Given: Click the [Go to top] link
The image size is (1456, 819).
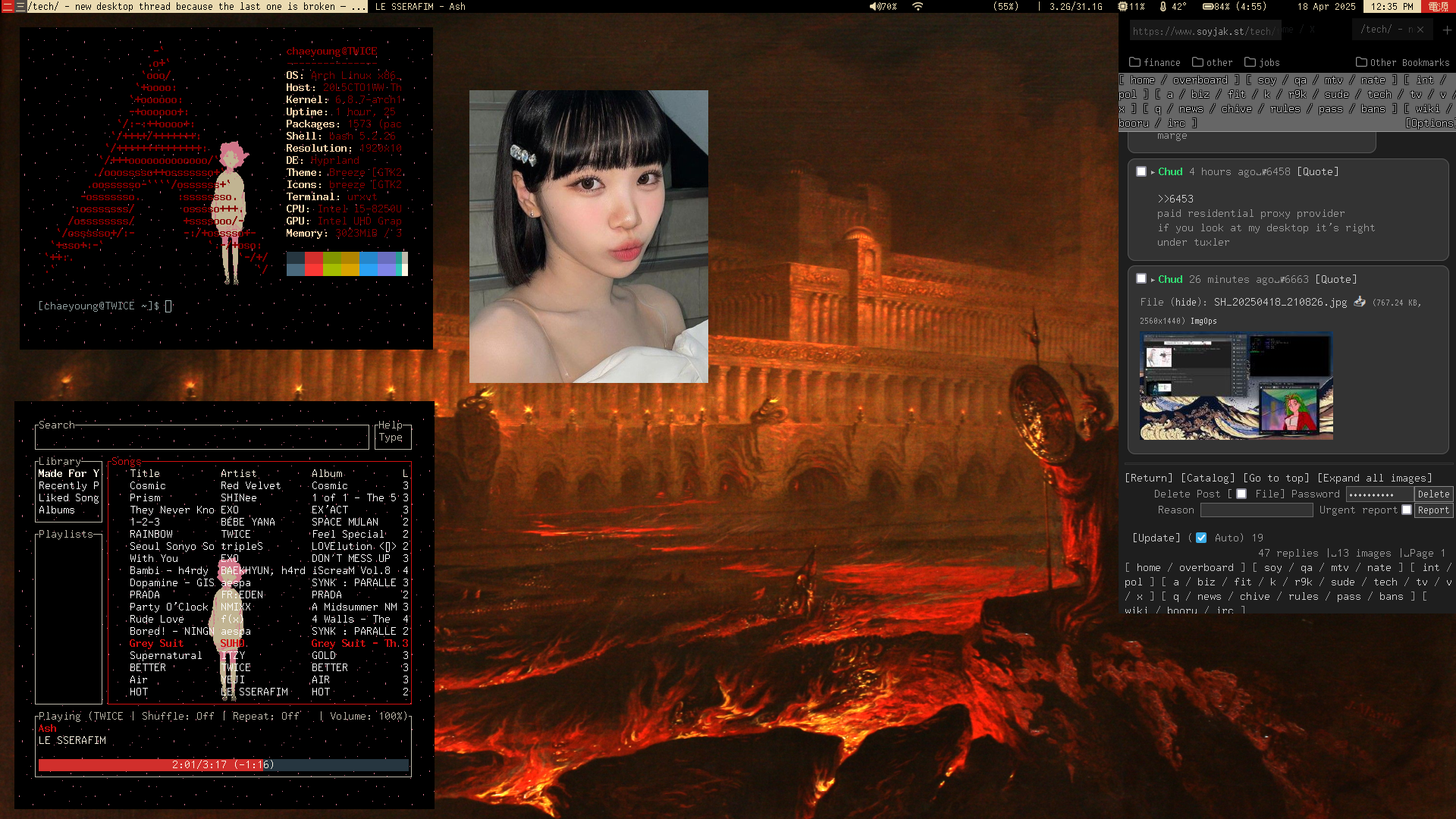Looking at the screenshot, I should click(x=1276, y=478).
